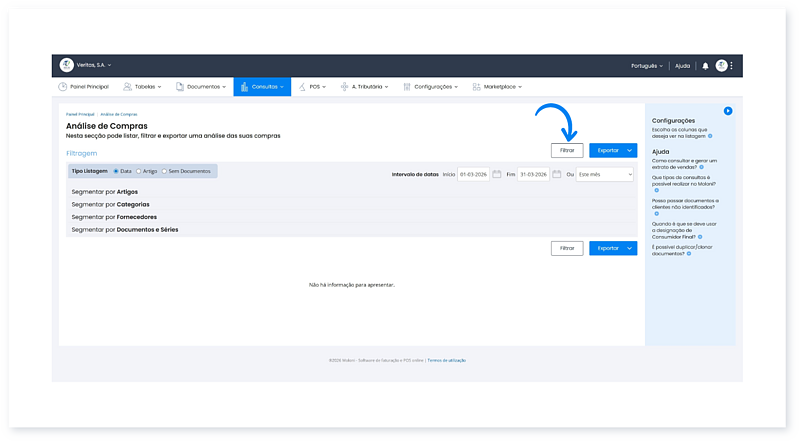Viewport: 800px width, 442px height.
Task: Click the Tabelas people icon
Action: pyautogui.click(x=127, y=87)
